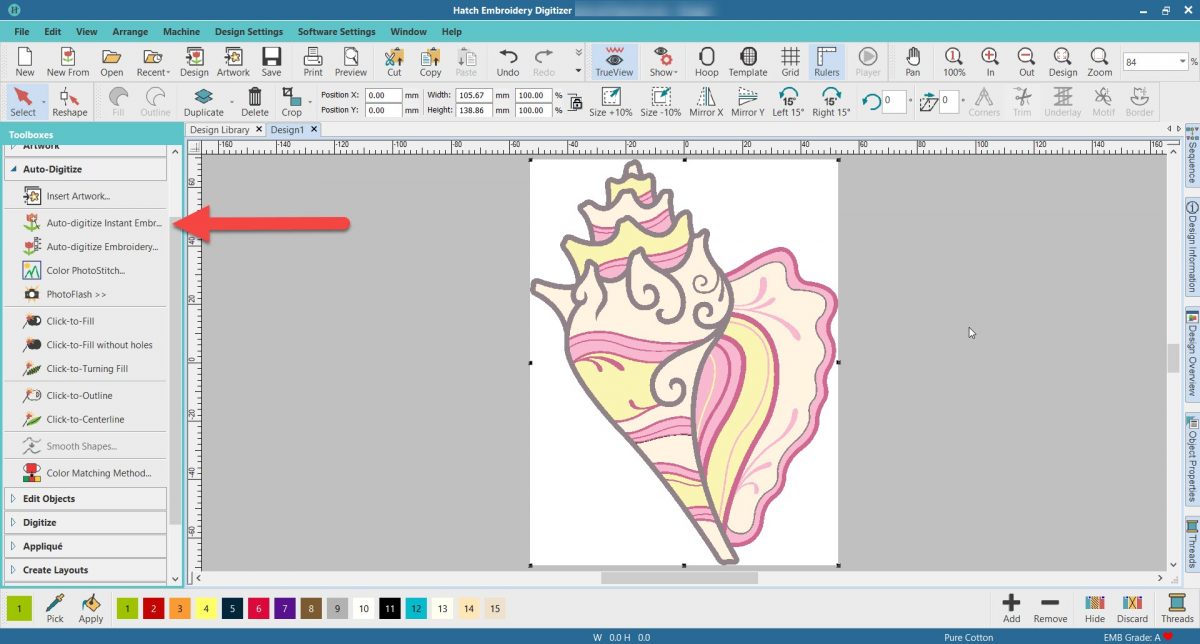The width and height of the screenshot is (1200, 644).
Task: Click the Width input field
Action: point(473,95)
